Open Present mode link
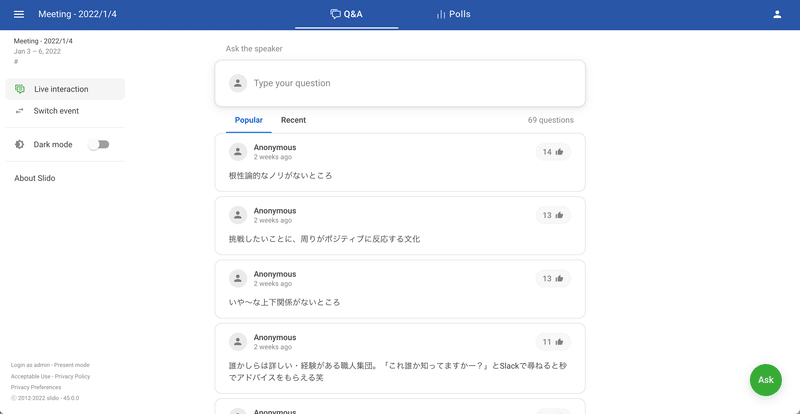Screen dimensions: 800x414 pos(72,365)
